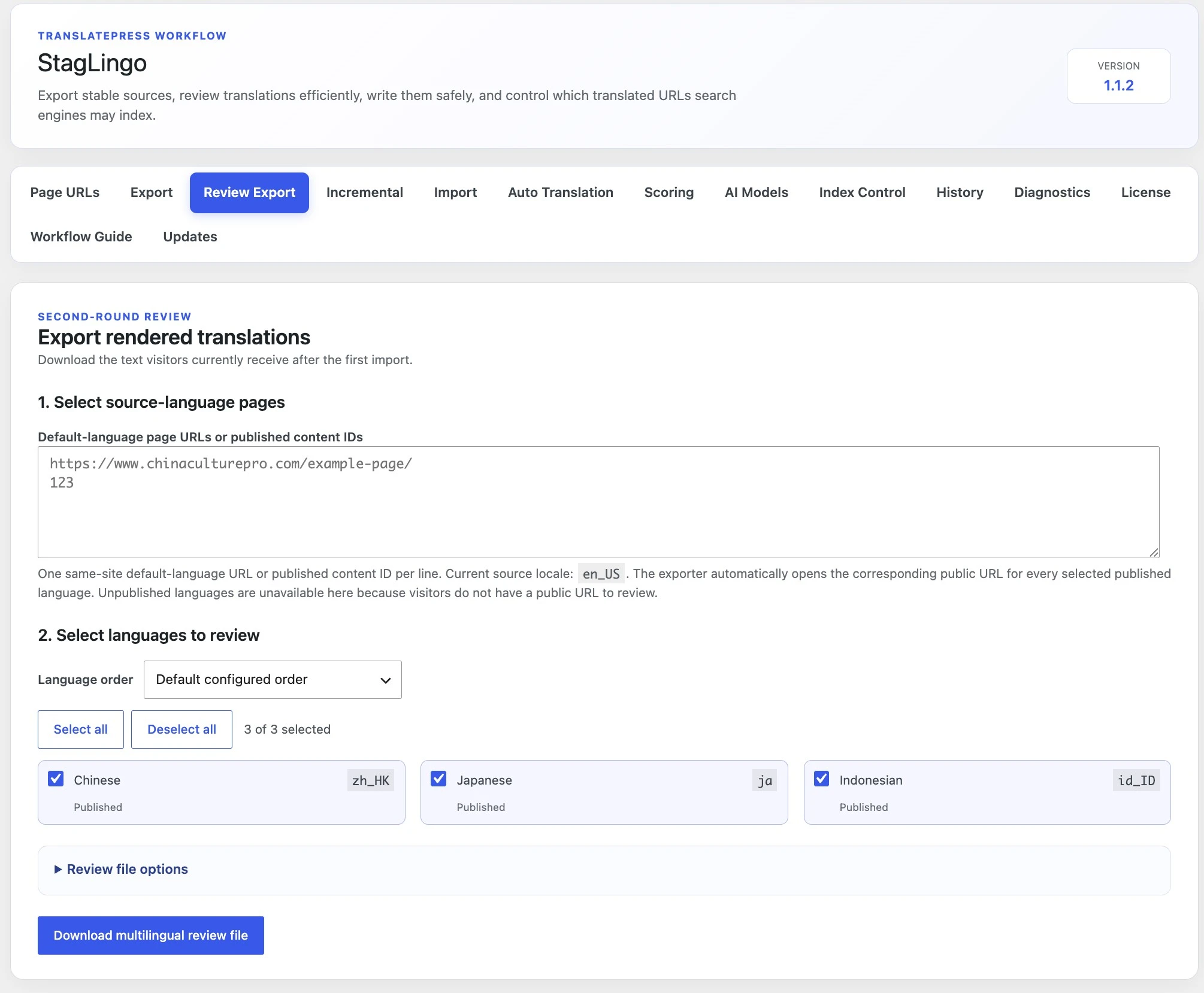1204x993 pixels.
Task: Download multilingual review file
Action: click(151, 936)
